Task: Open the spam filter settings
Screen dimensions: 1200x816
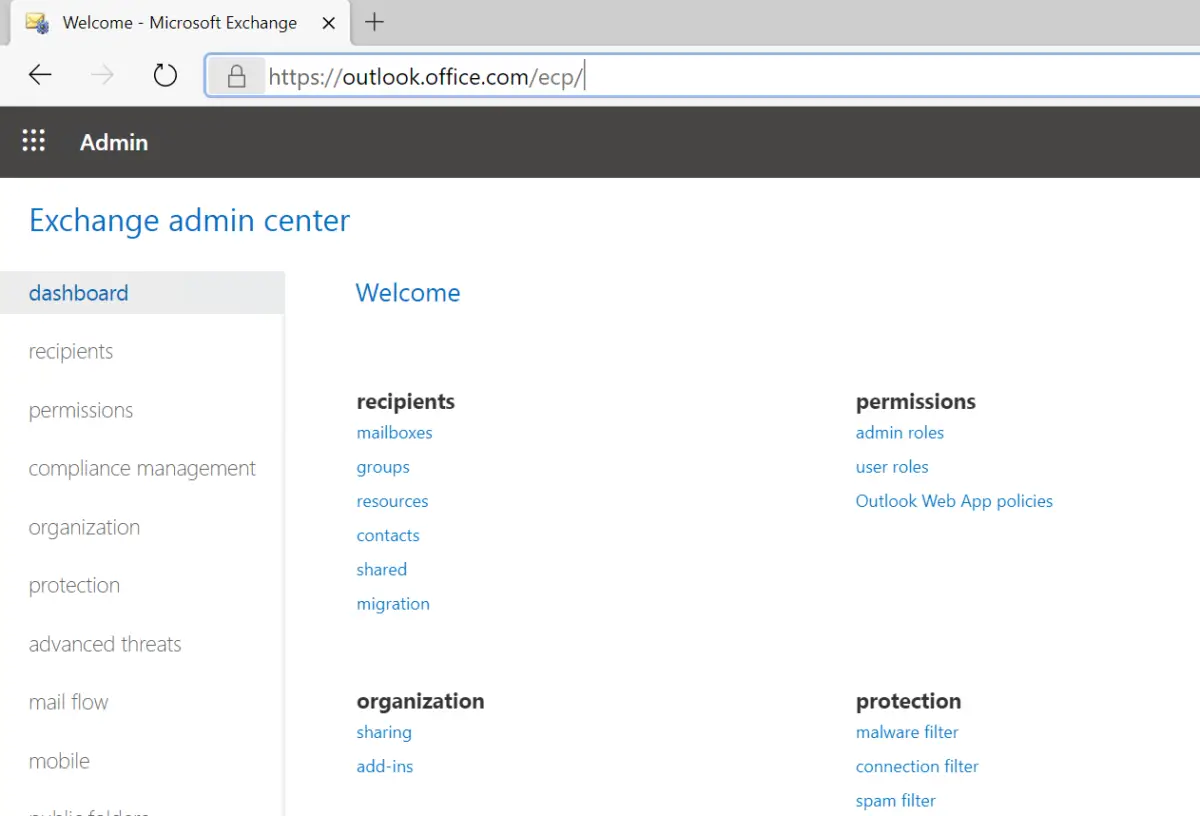Action: pyautogui.click(x=895, y=800)
